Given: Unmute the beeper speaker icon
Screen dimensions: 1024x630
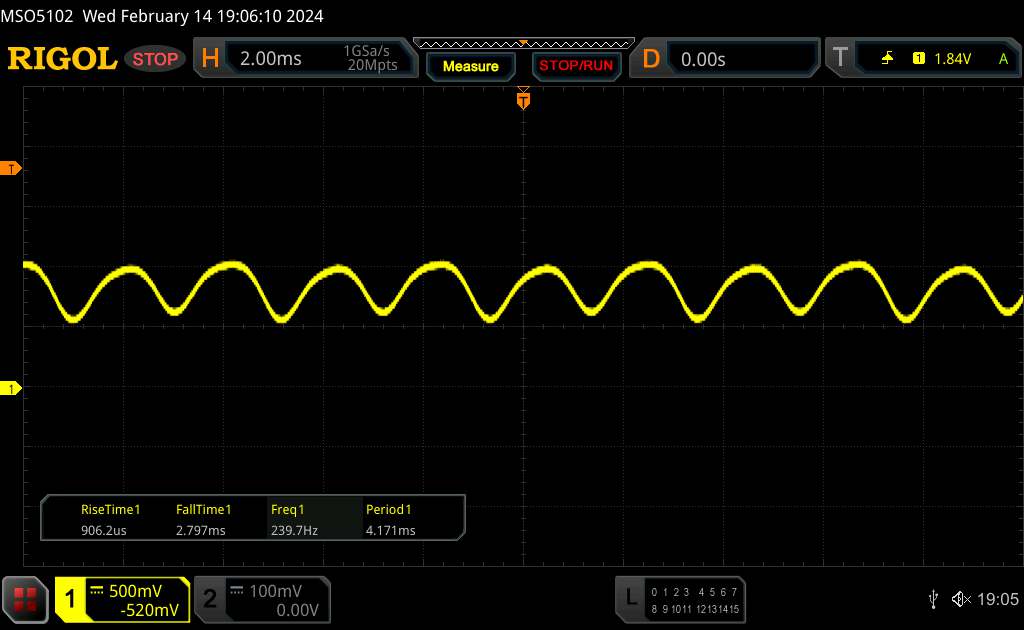Looking at the screenshot, I should point(961,599).
